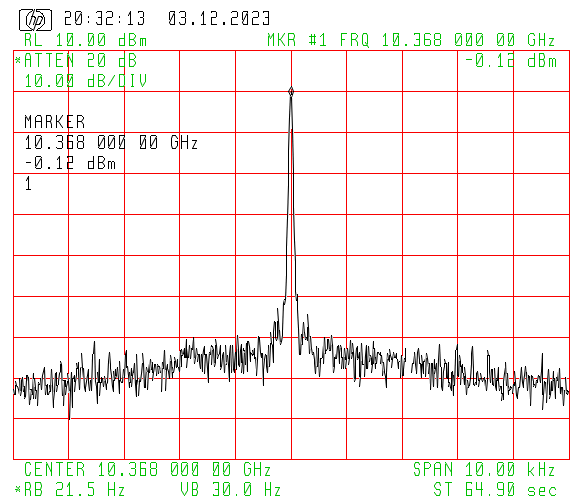Click the time stamp 20:32:13
This screenshot has width=584, height=504.
coord(104,19)
